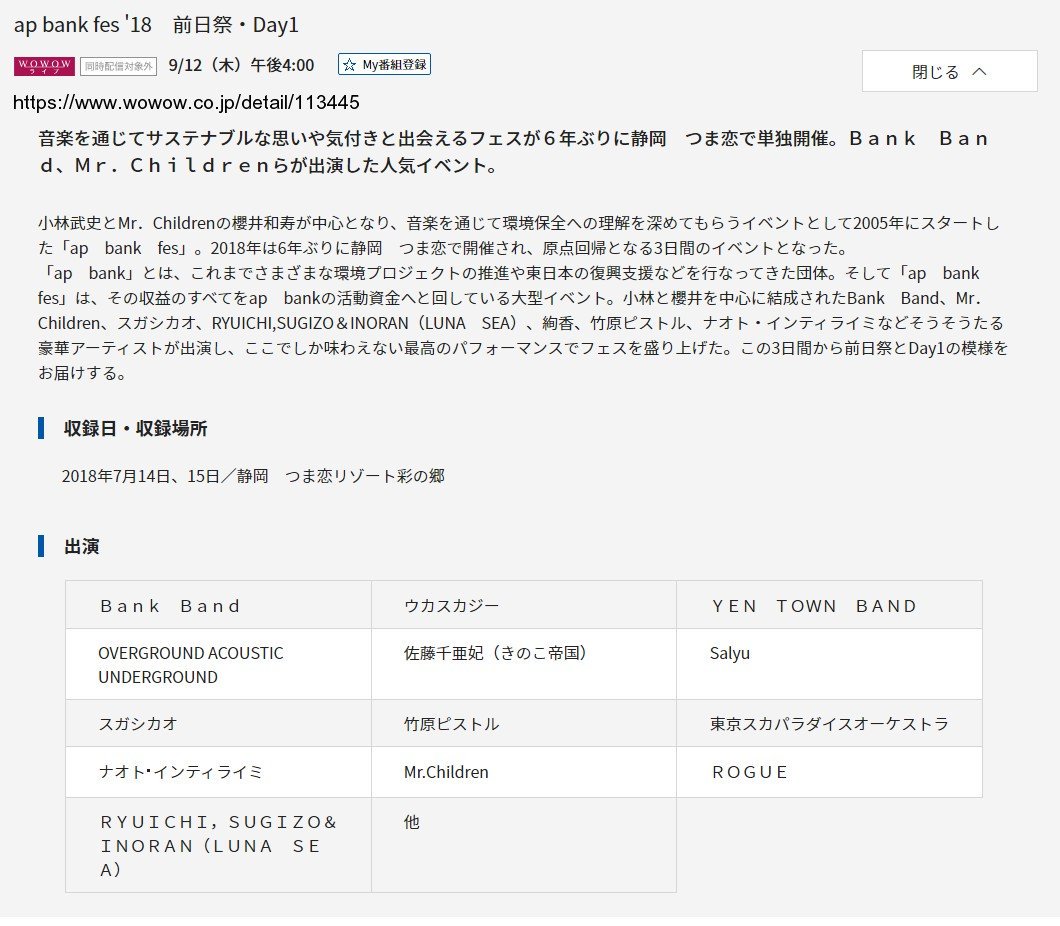
Task: Click the broadcast time 9/12（木）午後4:00
Action: point(241,65)
